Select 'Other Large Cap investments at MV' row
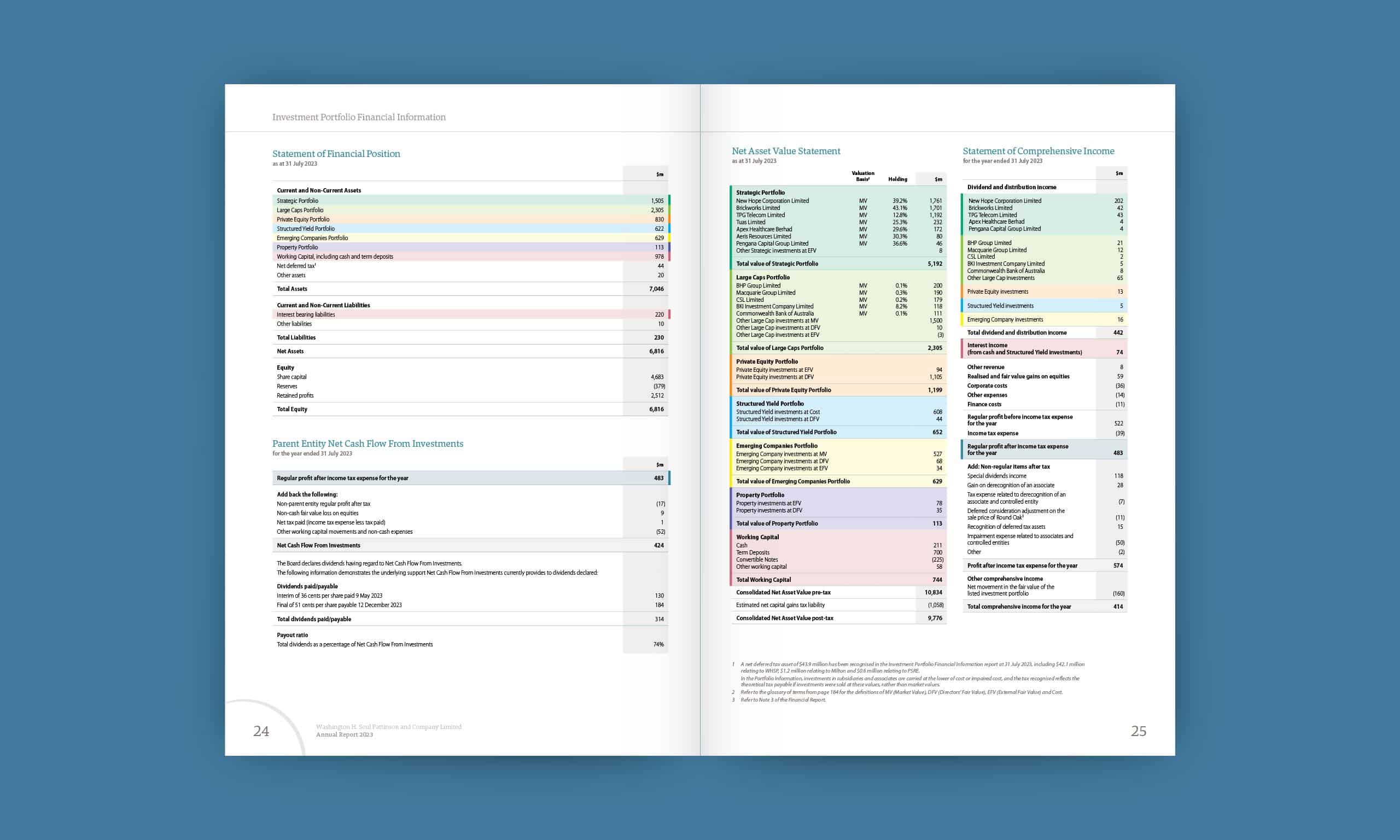 tap(839, 320)
